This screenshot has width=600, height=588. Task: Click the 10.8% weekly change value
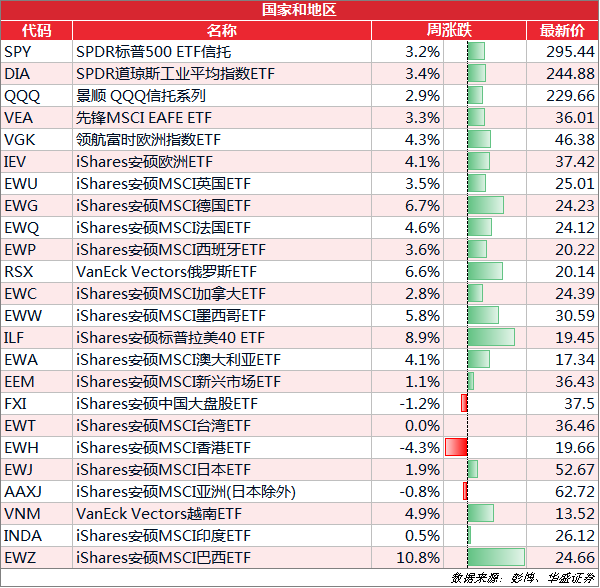(x=418, y=557)
